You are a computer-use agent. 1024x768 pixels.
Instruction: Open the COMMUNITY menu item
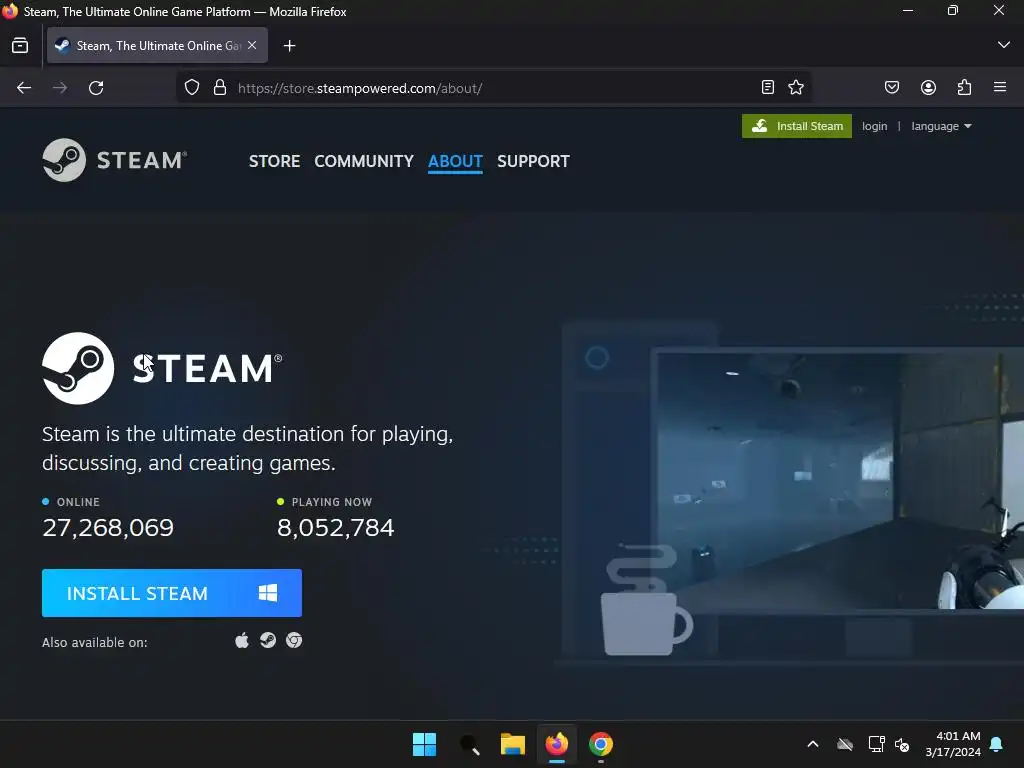[364, 161]
